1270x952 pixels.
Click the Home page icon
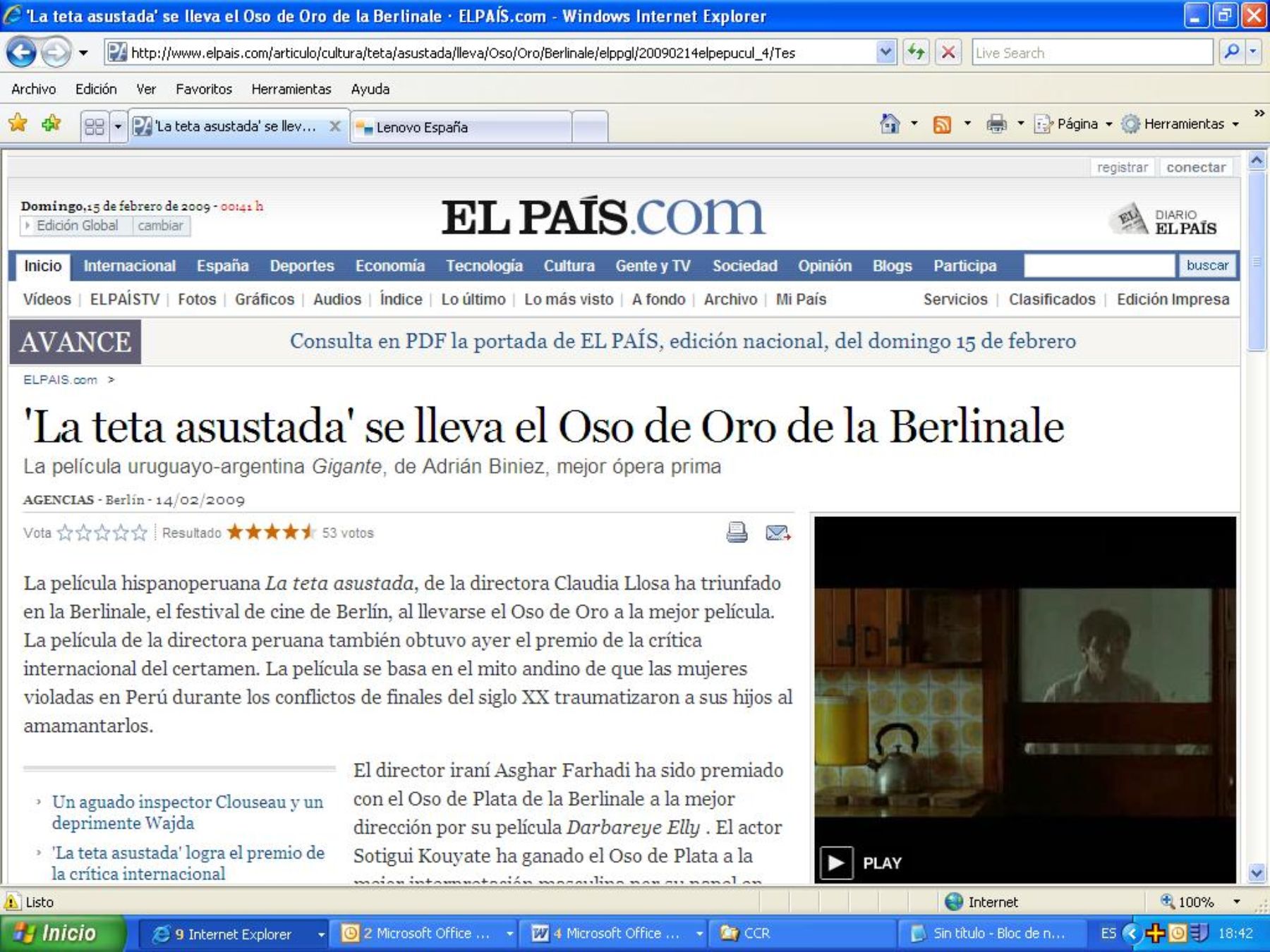890,124
